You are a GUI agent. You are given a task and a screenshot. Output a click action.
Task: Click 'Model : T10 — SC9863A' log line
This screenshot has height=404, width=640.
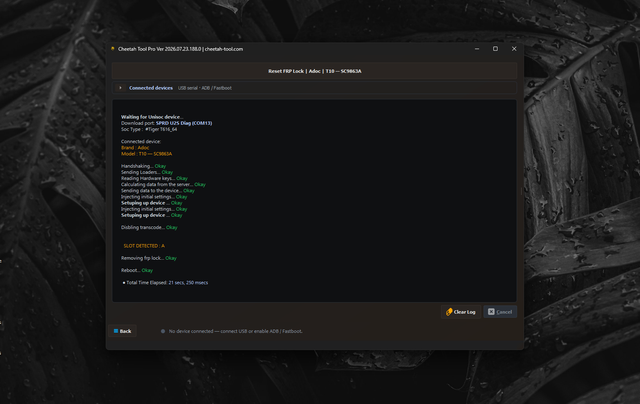[x=147, y=153]
